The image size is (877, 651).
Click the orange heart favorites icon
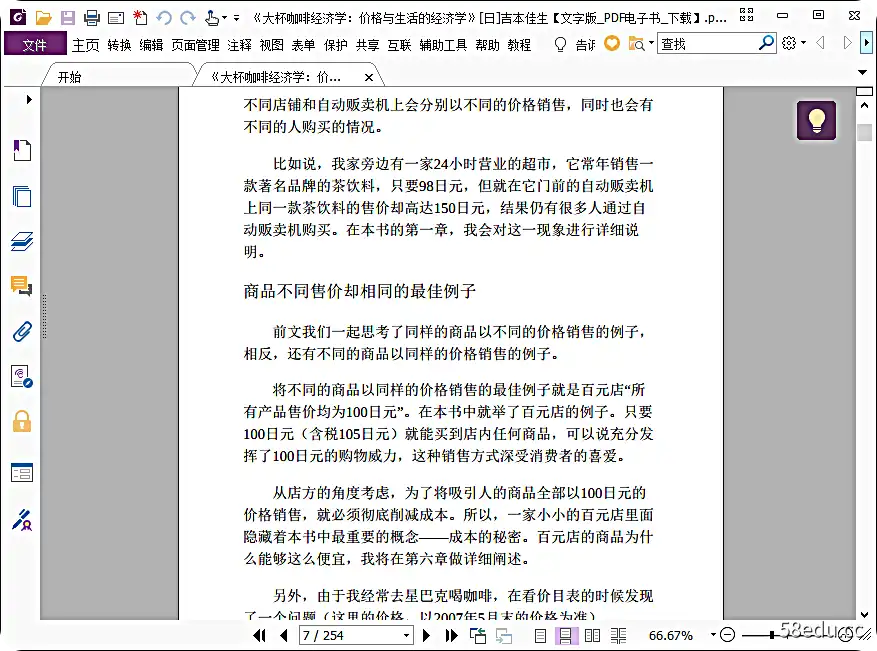point(612,43)
